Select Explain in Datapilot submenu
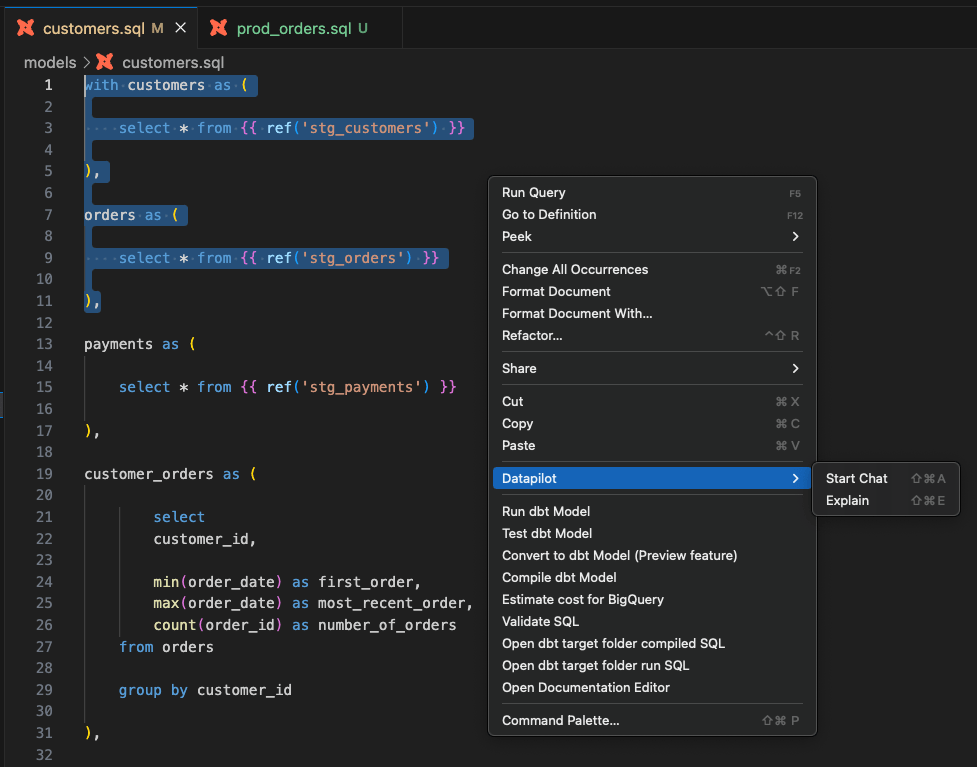The image size is (977, 767). pos(885,500)
